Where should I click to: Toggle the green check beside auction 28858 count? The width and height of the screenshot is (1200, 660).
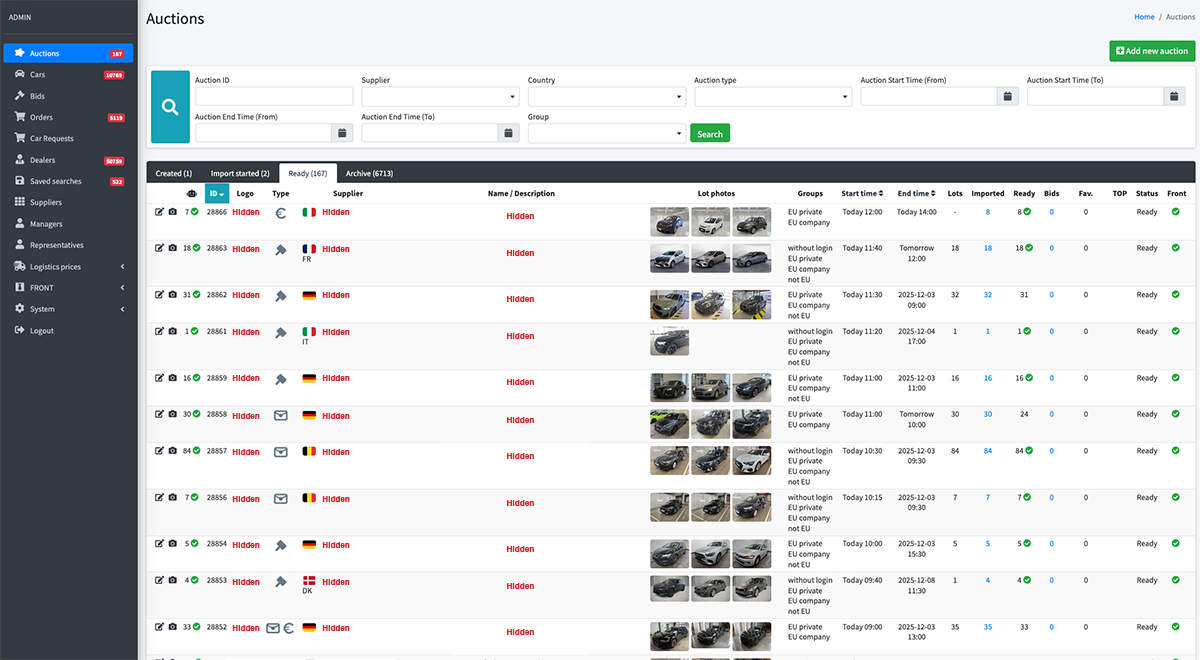click(196, 414)
